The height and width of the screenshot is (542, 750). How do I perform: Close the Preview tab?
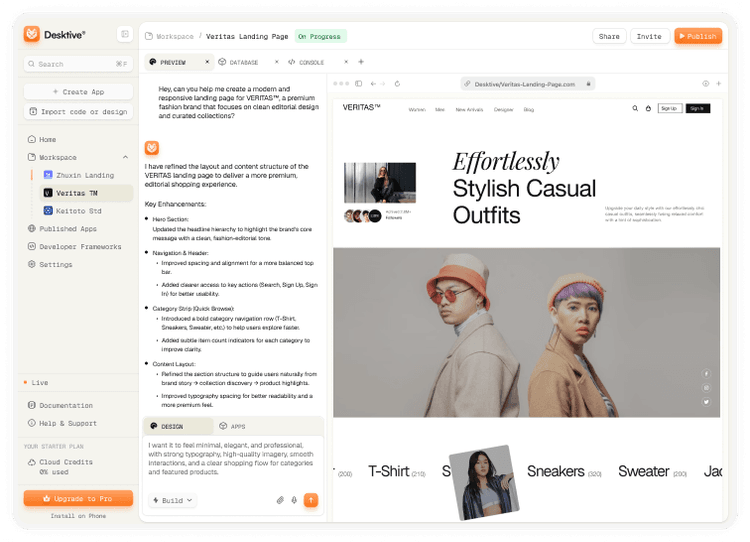207,62
